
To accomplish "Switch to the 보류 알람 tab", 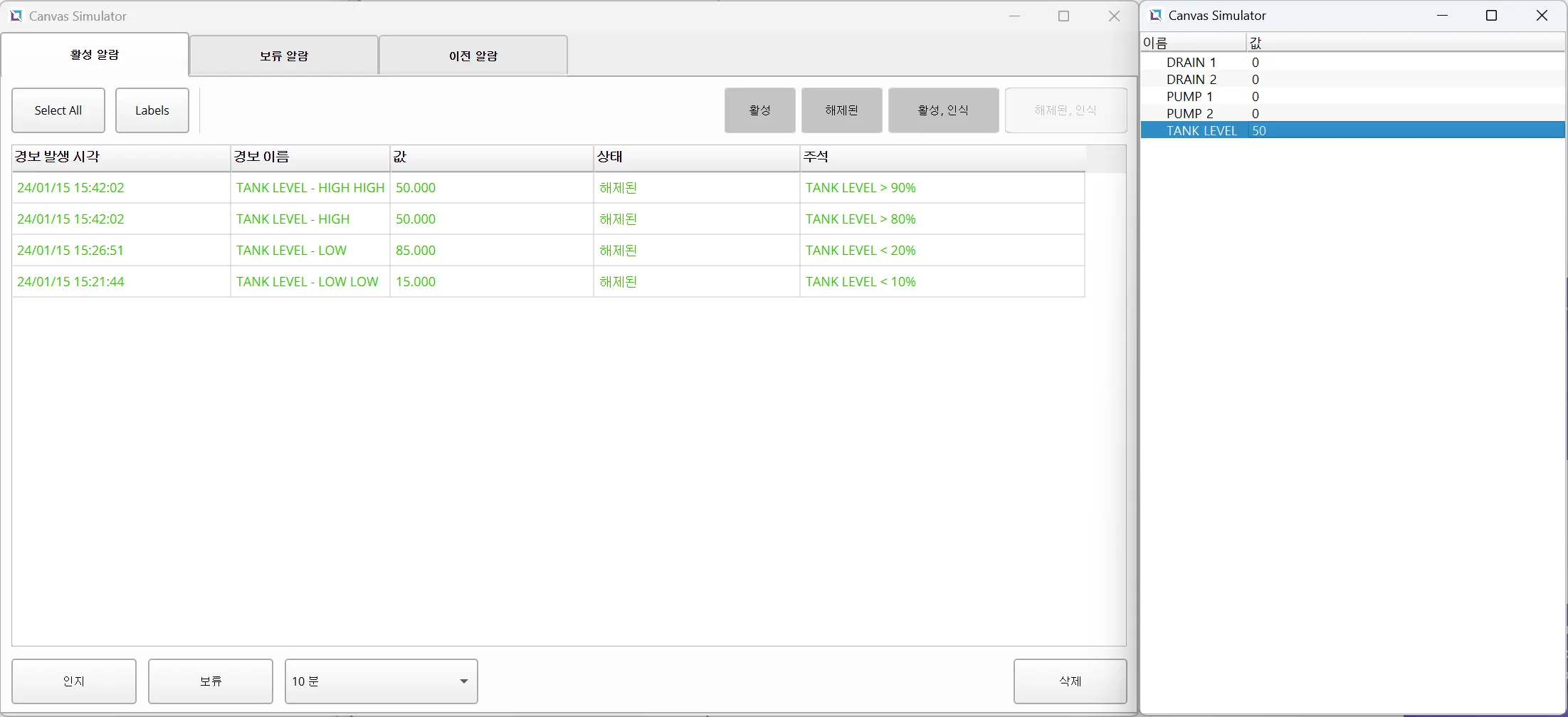I will (x=283, y=56).
